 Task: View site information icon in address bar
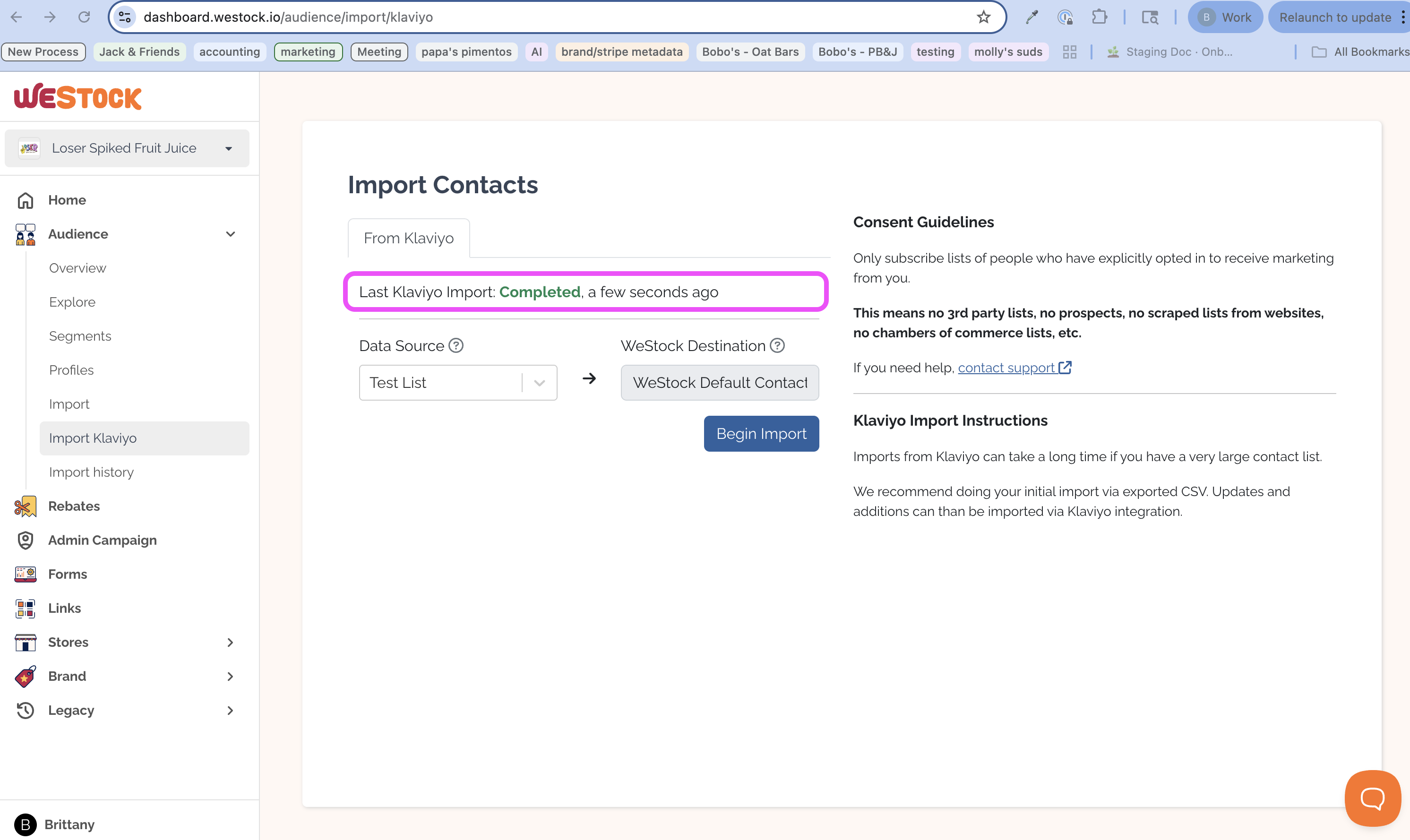[x=125, y=17]
